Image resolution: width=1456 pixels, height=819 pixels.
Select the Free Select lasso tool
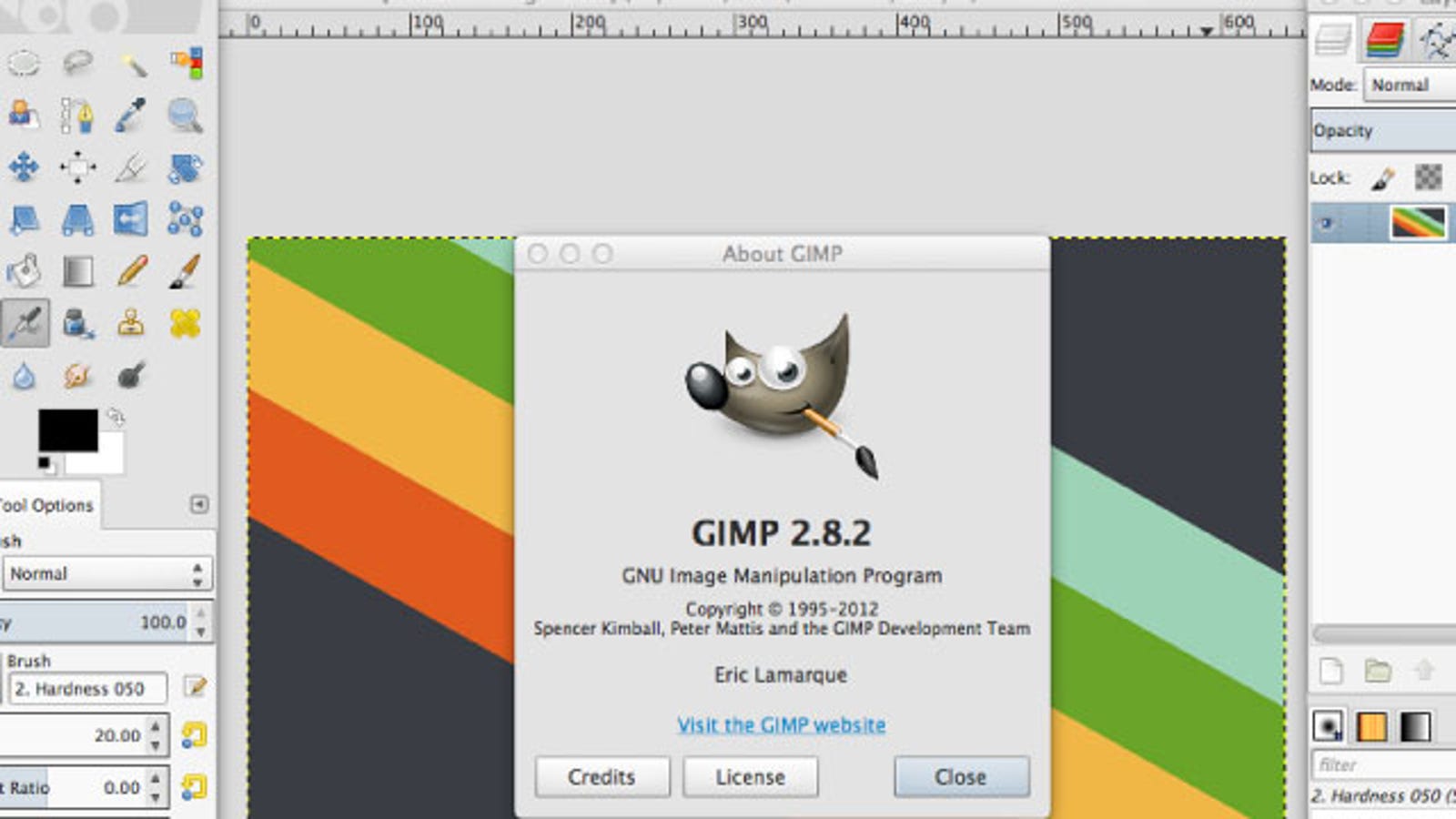point(77,63)
